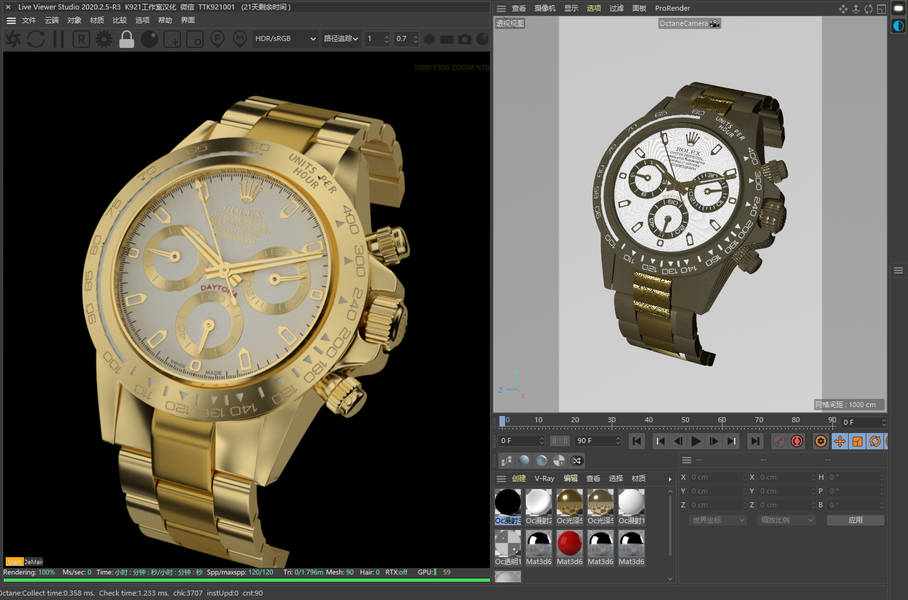Viewport: 908px width, 600px height.
Task: Toggle autokeying red circle button
Action: point(797,441)
